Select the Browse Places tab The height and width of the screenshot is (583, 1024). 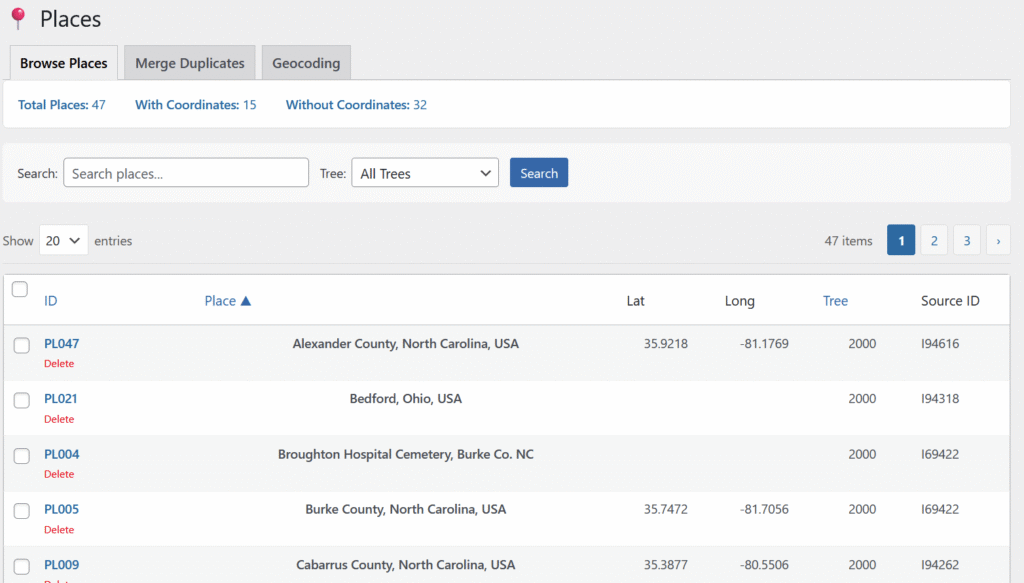click(64, 63)
